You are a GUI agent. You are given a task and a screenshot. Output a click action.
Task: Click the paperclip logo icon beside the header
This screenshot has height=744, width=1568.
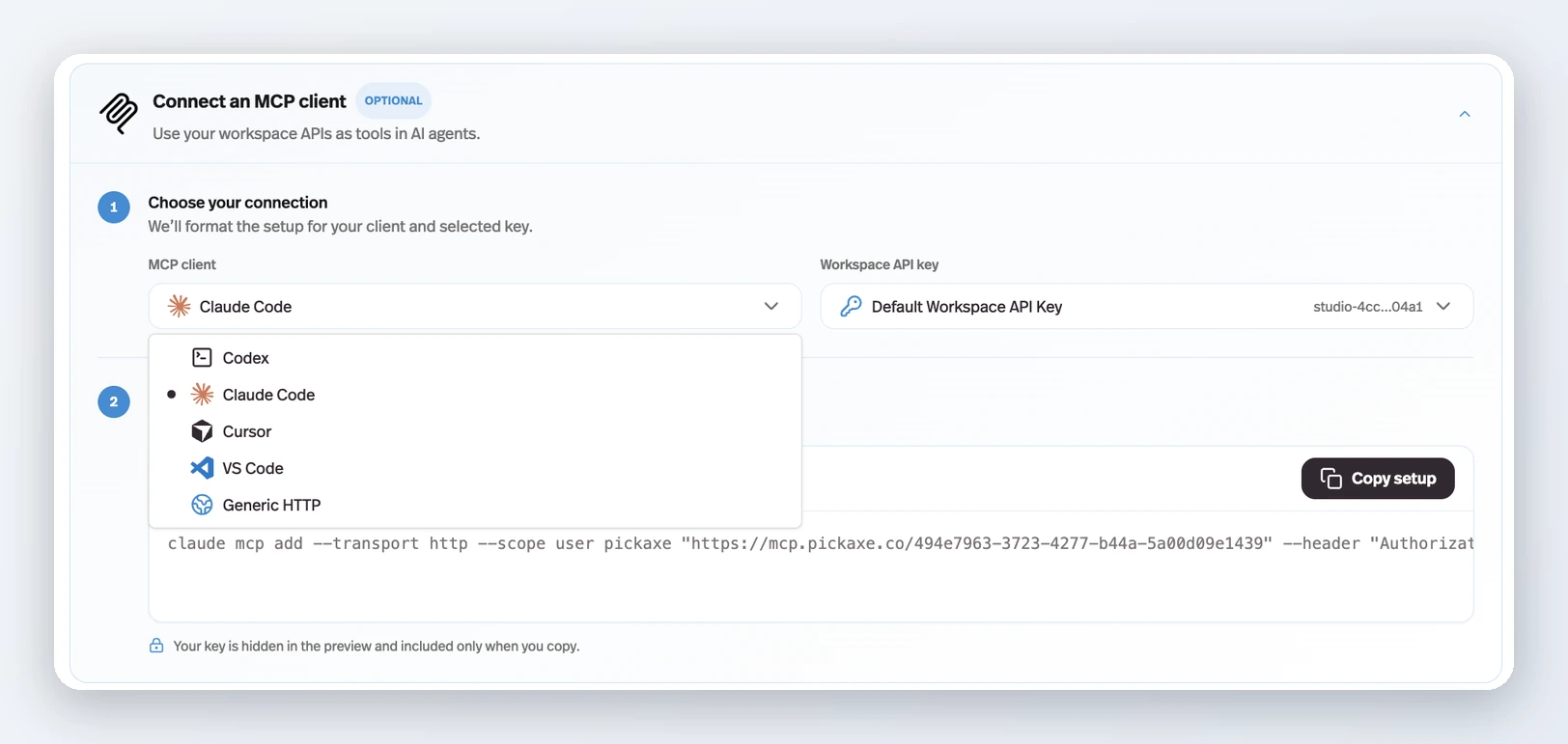119,113
